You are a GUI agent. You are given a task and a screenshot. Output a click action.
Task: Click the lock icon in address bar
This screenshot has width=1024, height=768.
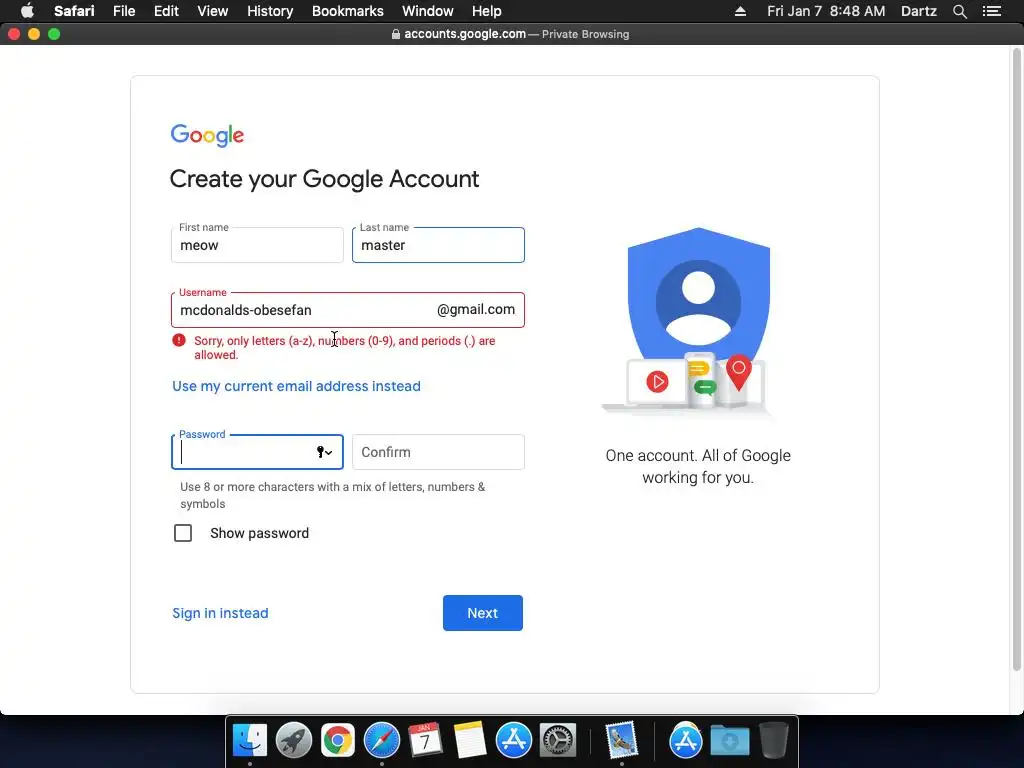396,34
